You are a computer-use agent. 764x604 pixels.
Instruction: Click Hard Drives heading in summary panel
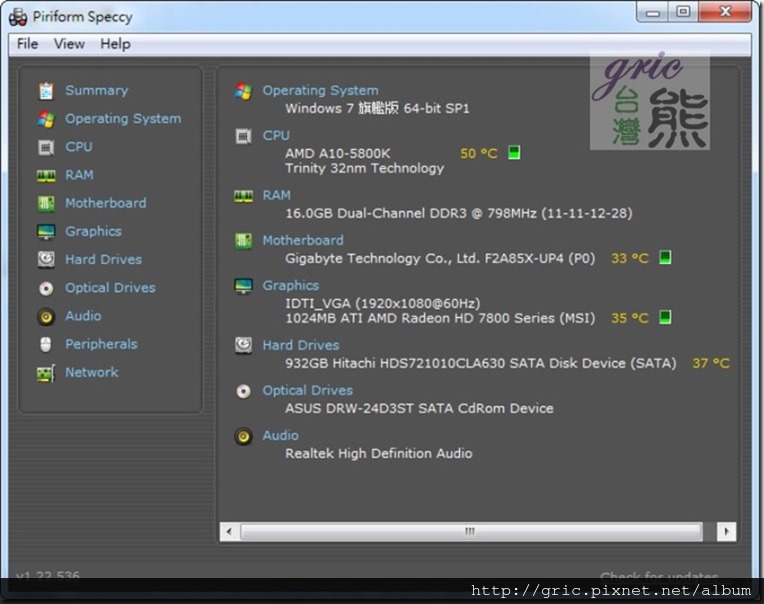(x=301, y=345)
